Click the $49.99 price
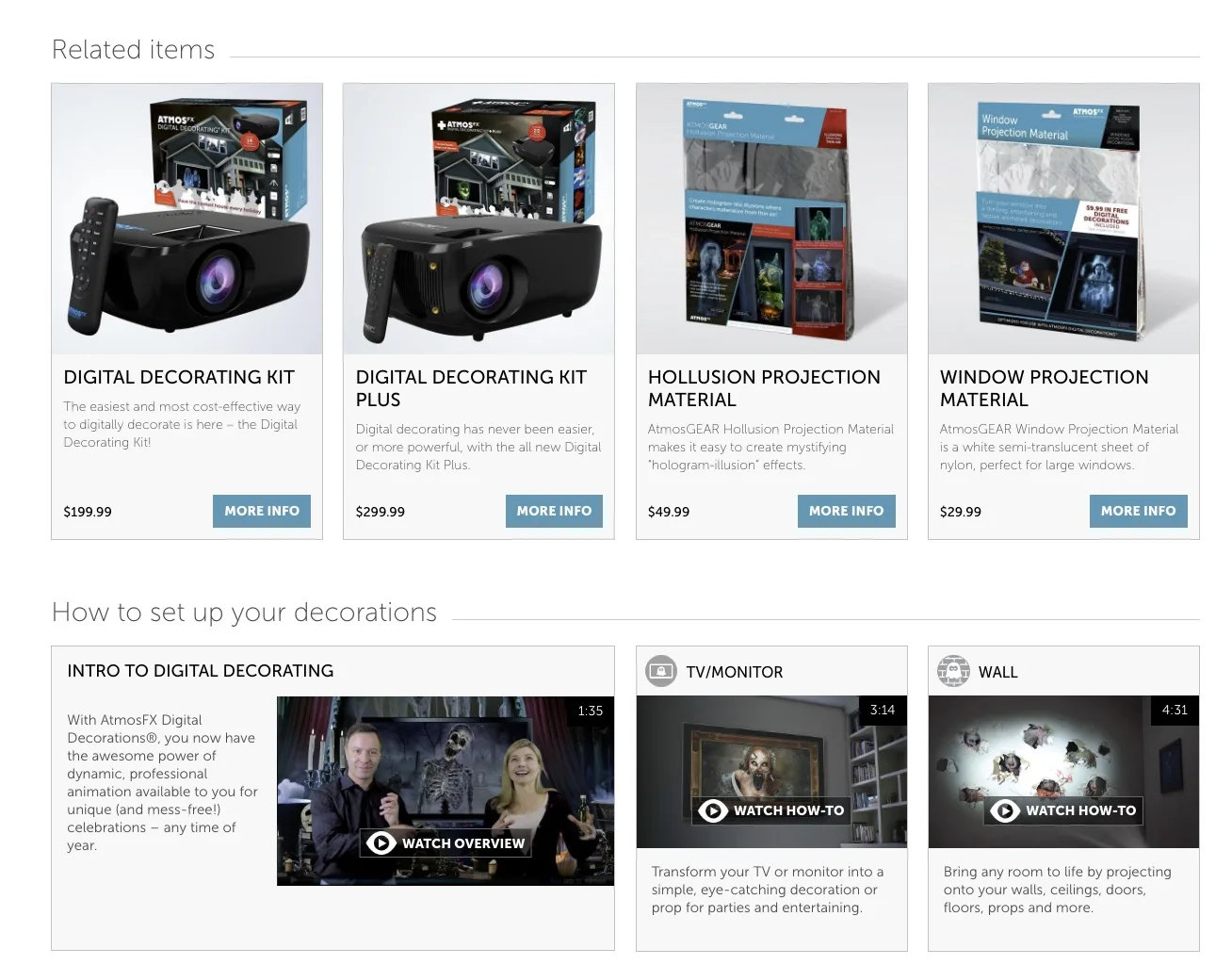Viewport: 1232px width, 965px height. (x=669, y=512)
